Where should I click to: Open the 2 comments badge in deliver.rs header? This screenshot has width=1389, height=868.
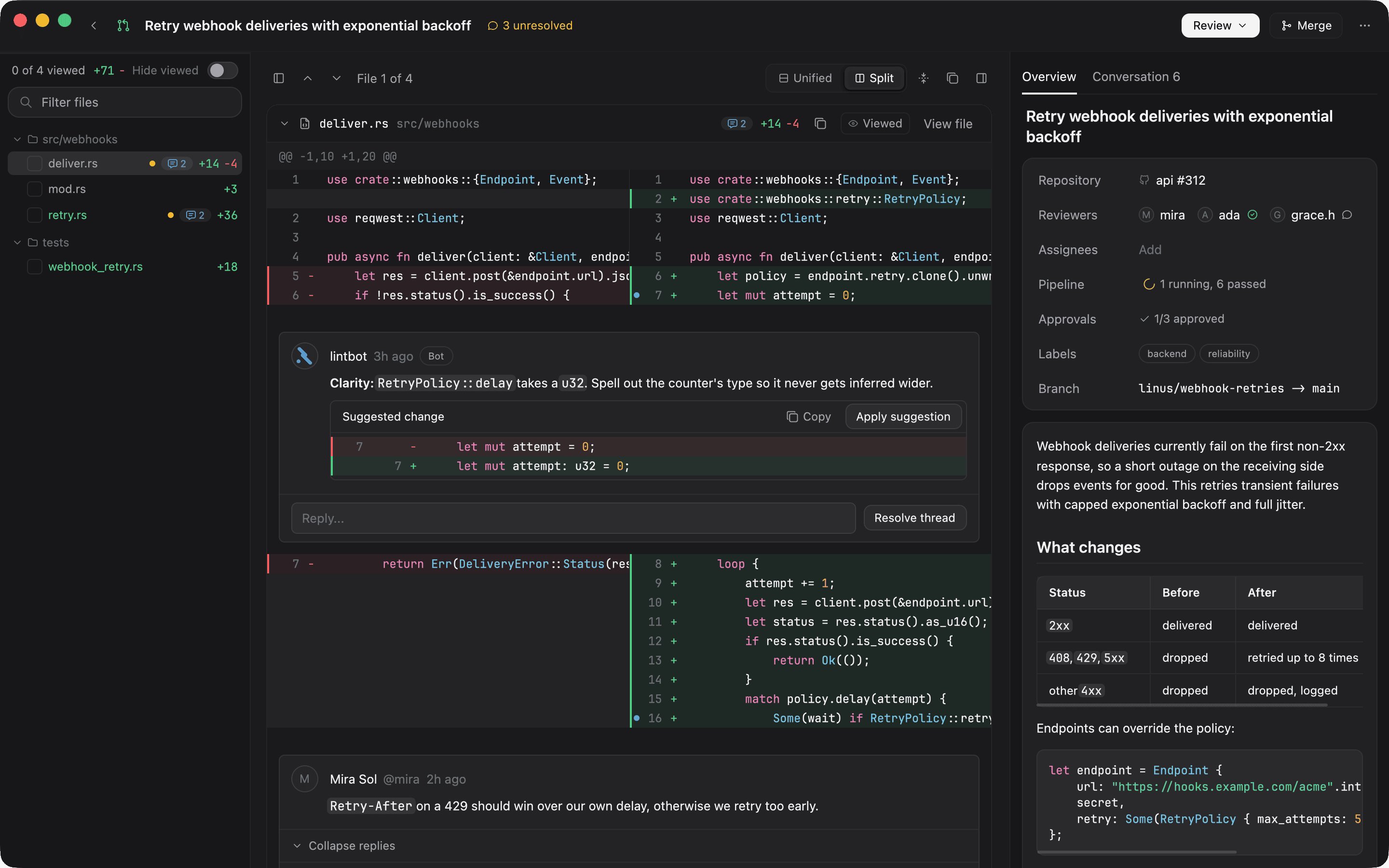[737, 123]
